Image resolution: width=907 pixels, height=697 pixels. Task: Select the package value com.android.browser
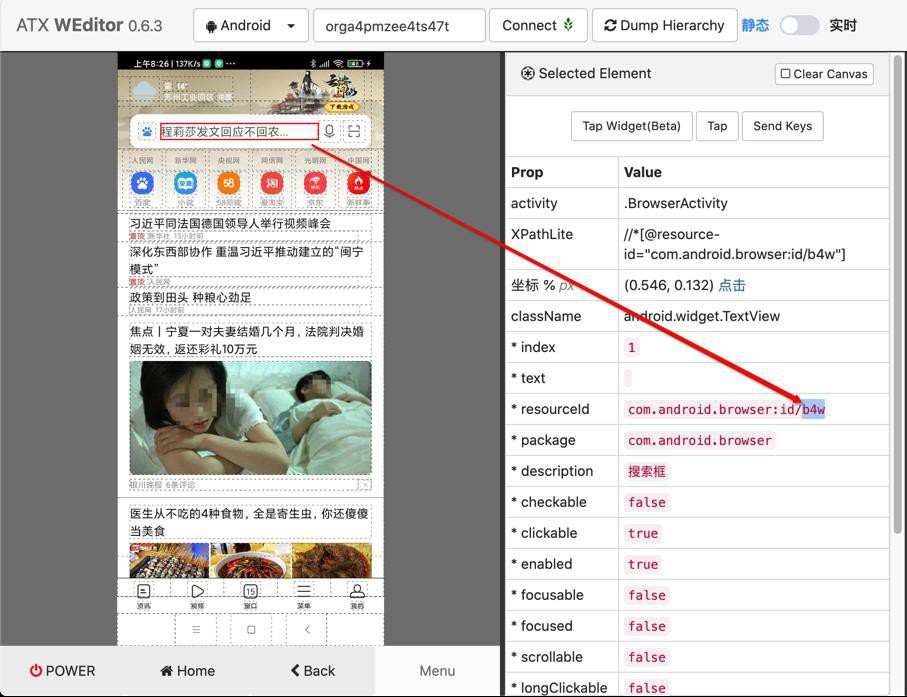pos(699,441)
